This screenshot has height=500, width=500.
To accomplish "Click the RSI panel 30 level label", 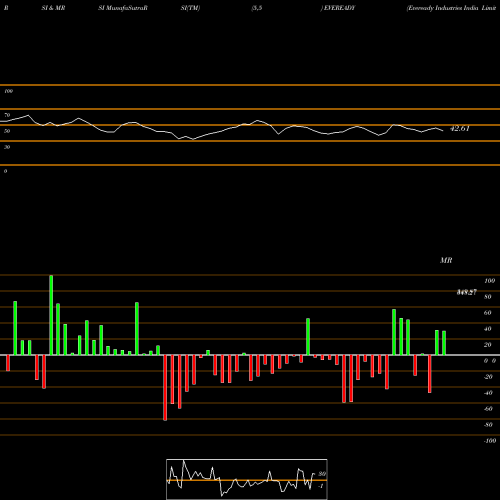I will click(x=7, y=147).
